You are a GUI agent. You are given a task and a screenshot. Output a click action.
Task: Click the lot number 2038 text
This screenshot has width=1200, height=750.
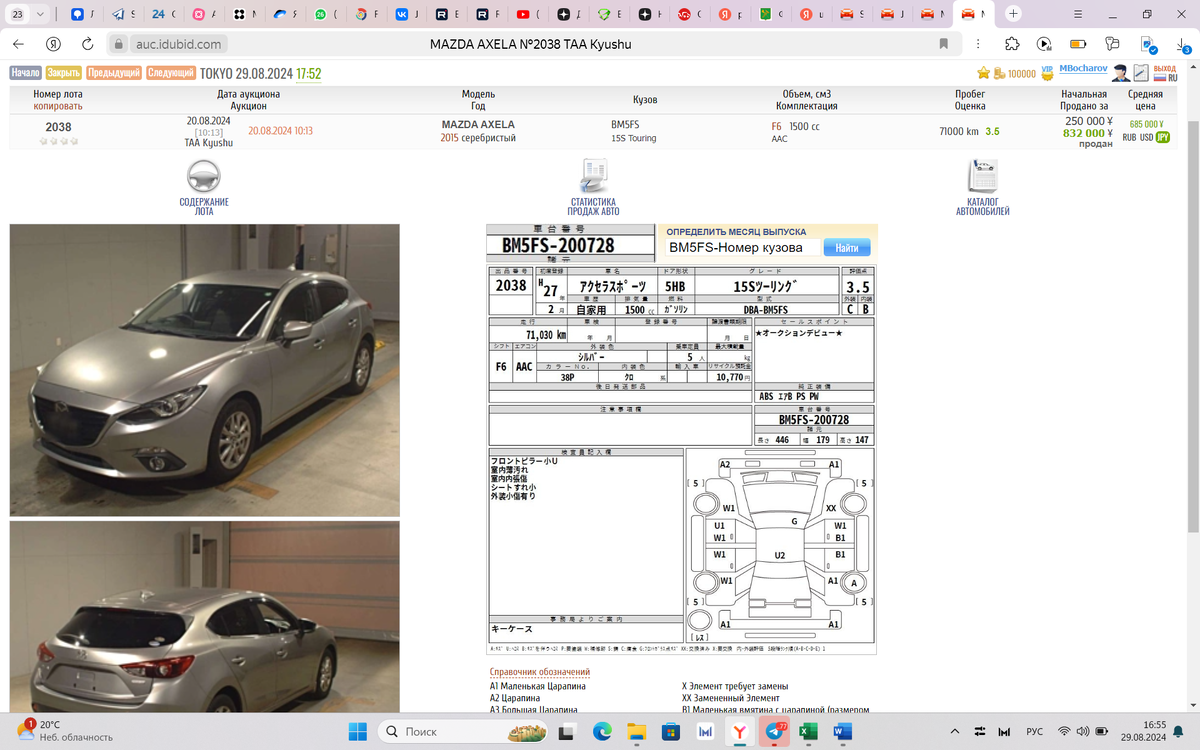point(58,127)
